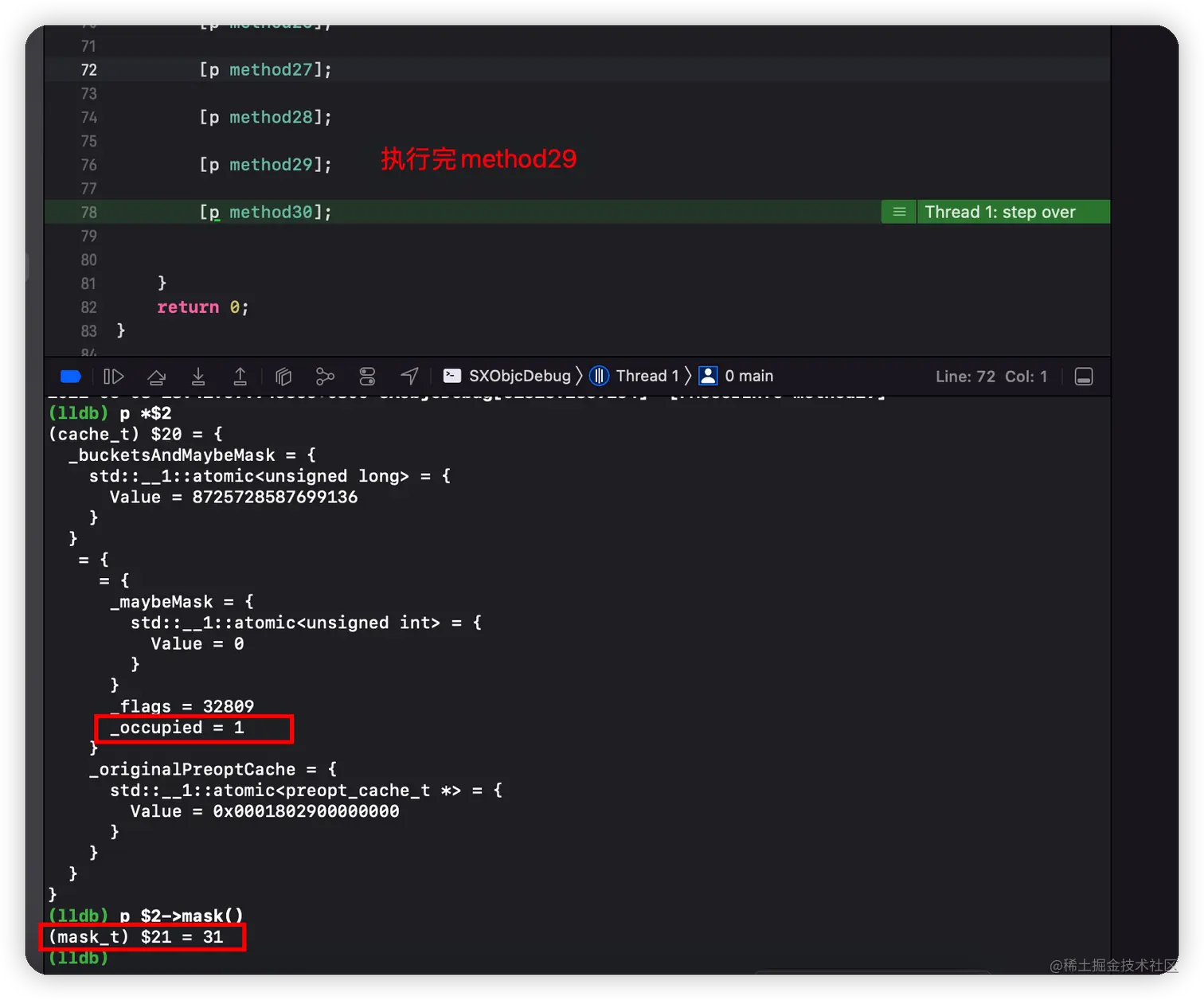Screen dimensions: 1204x1000
Task: Click the code '[p method27];'
Action: tap(265, 70)
